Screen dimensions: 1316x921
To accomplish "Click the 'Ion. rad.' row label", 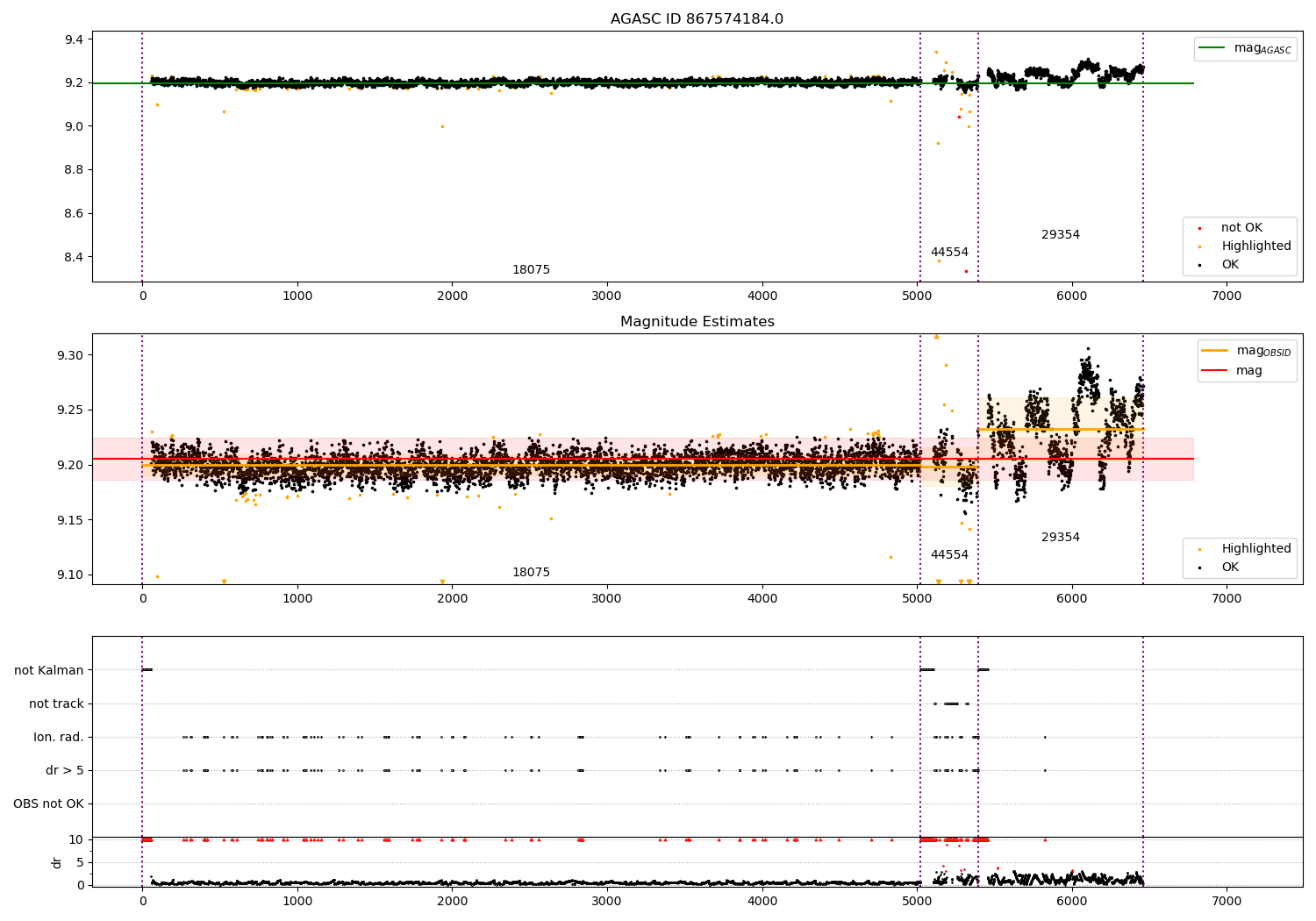I will click(x=59, y=738).
